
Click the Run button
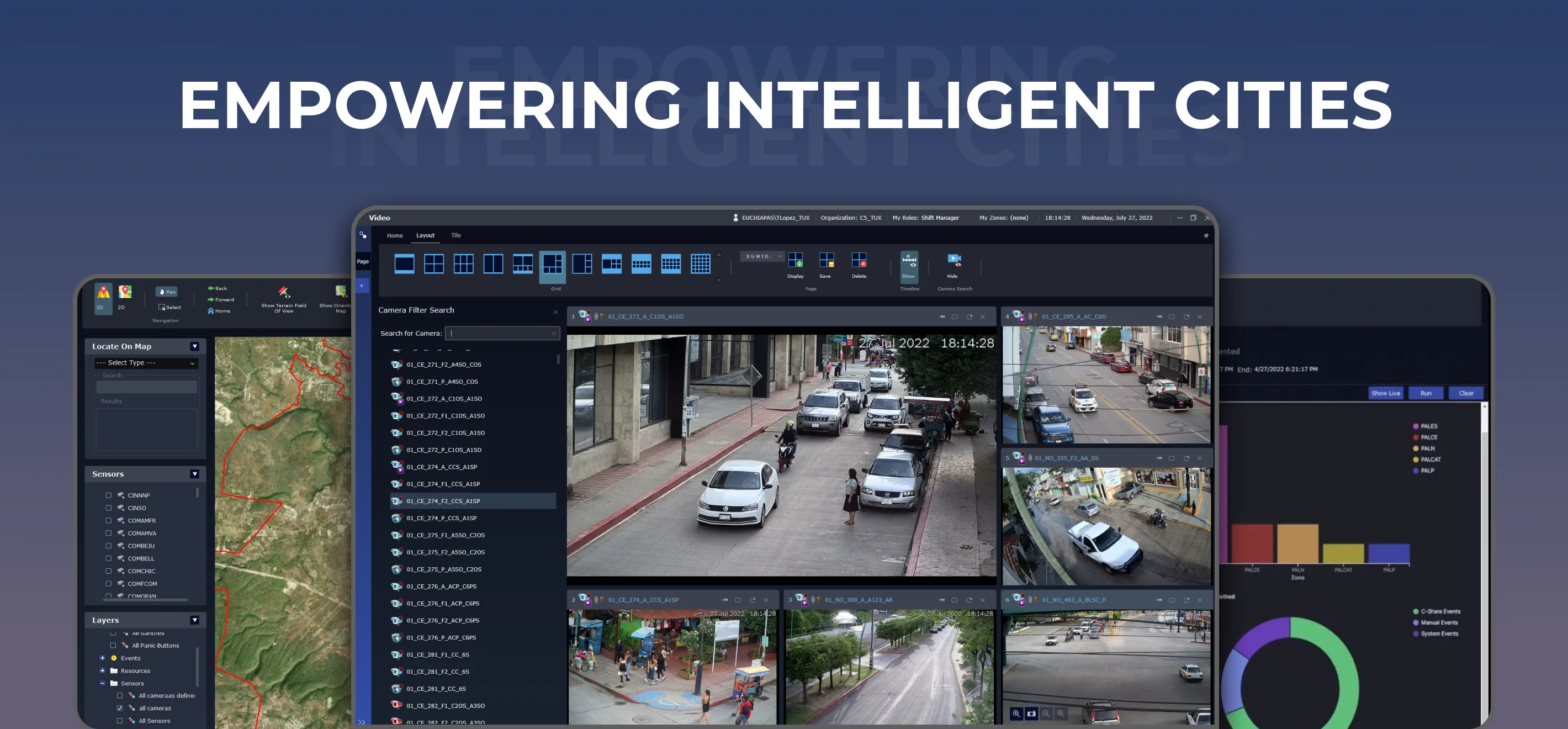[1426, 393]
